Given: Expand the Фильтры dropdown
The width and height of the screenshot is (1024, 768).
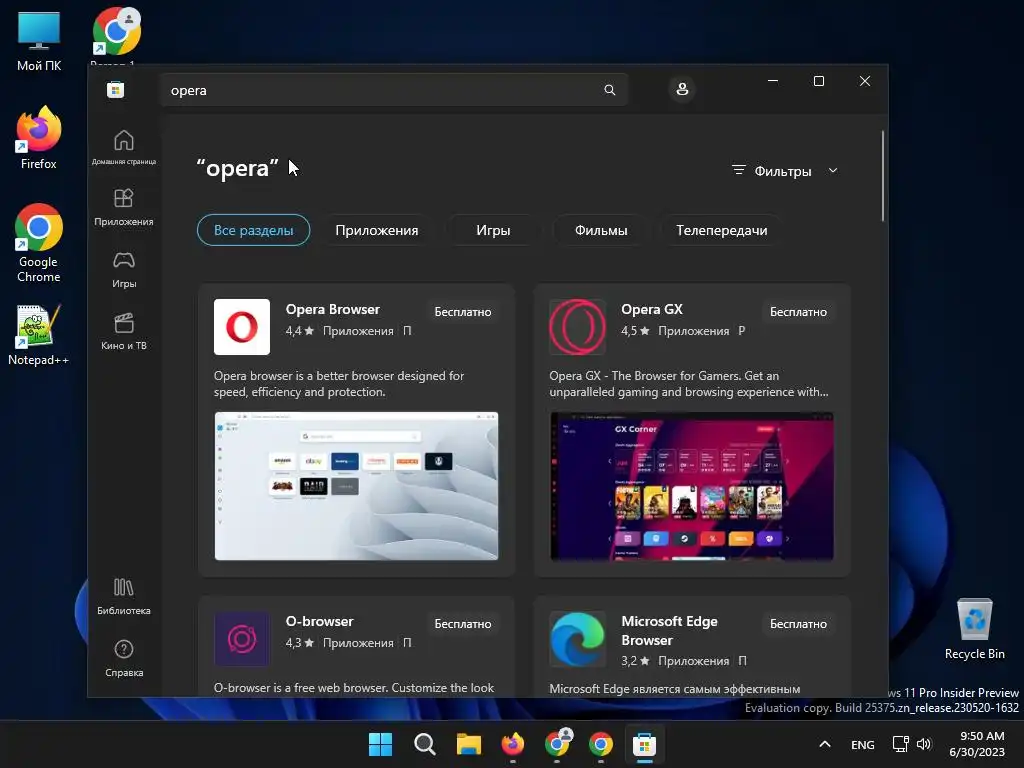Looking at the screenshot, I should [785, 171].
